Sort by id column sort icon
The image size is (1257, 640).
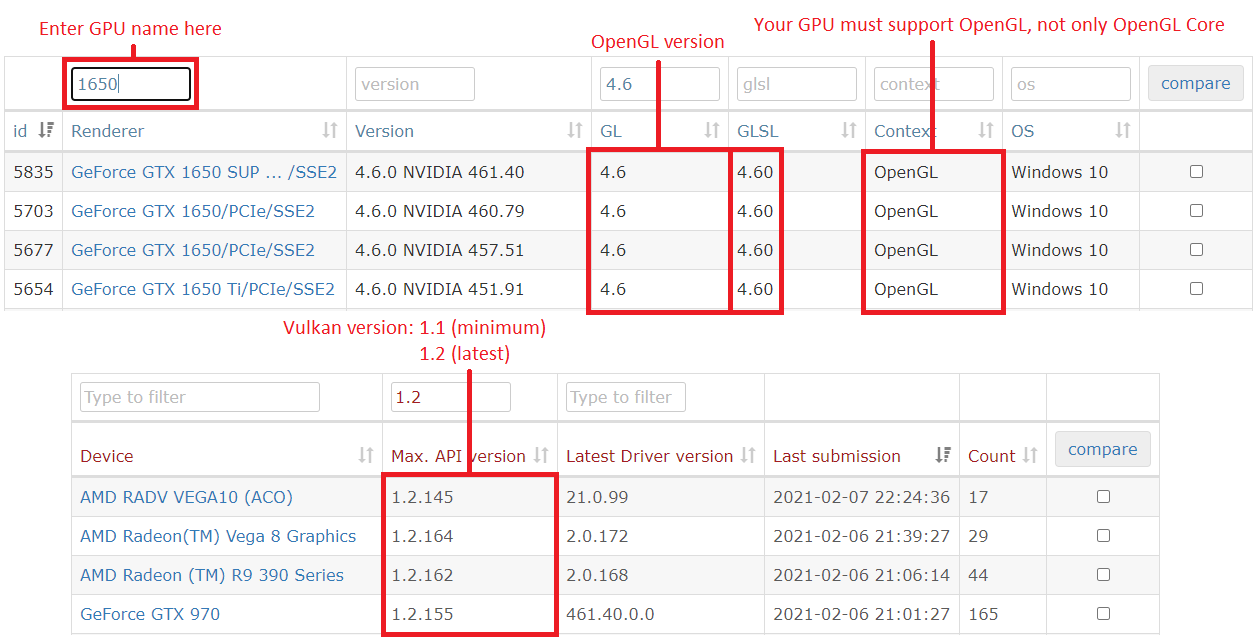pos(46,130)
